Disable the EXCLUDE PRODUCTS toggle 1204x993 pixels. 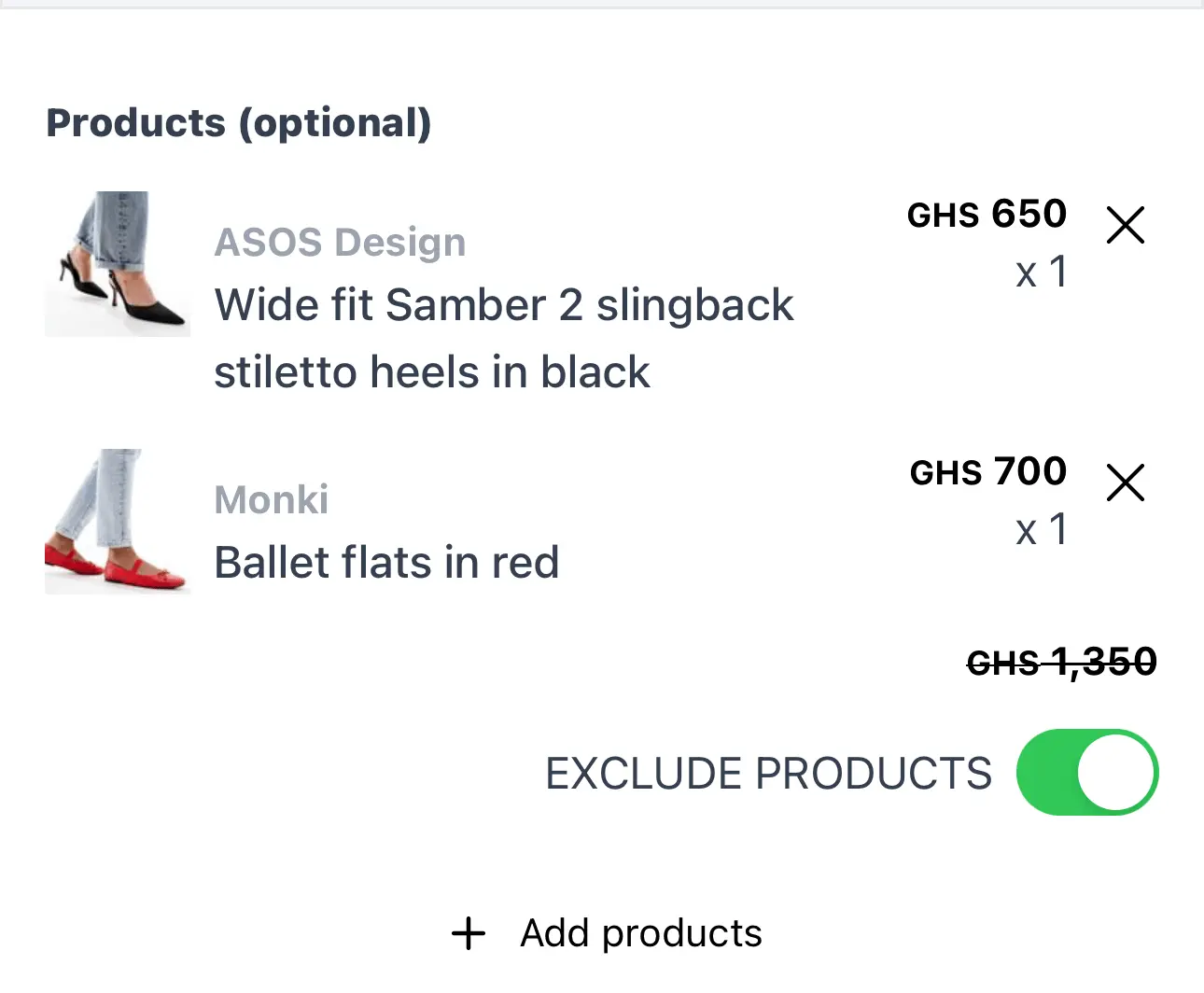[1087, 772]
